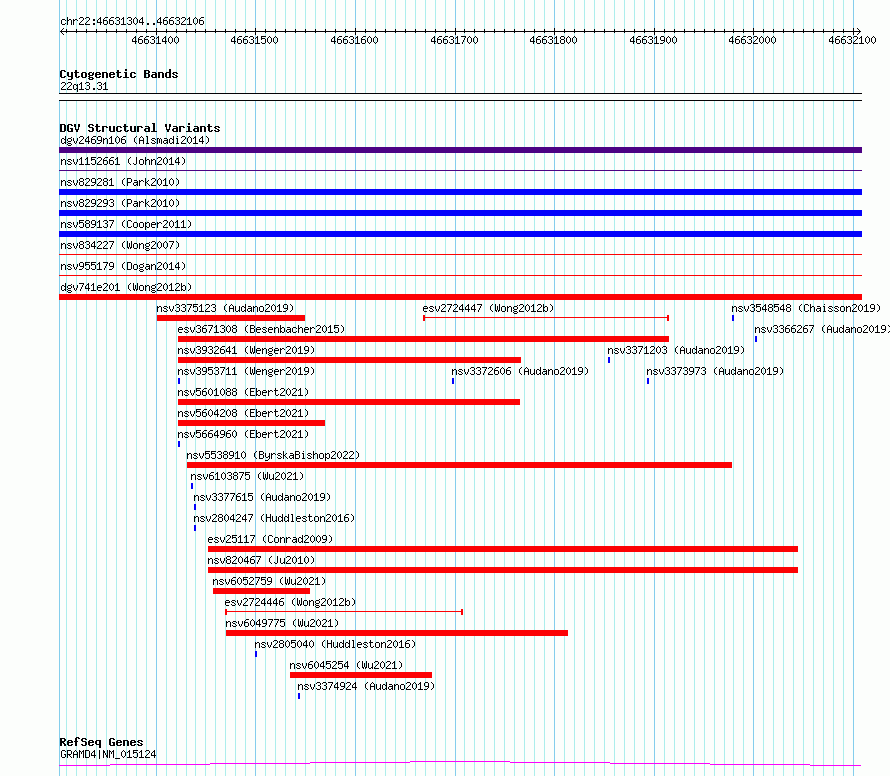Click the 46632000 ruler position label
890x776 pixels.
point(752,40)
